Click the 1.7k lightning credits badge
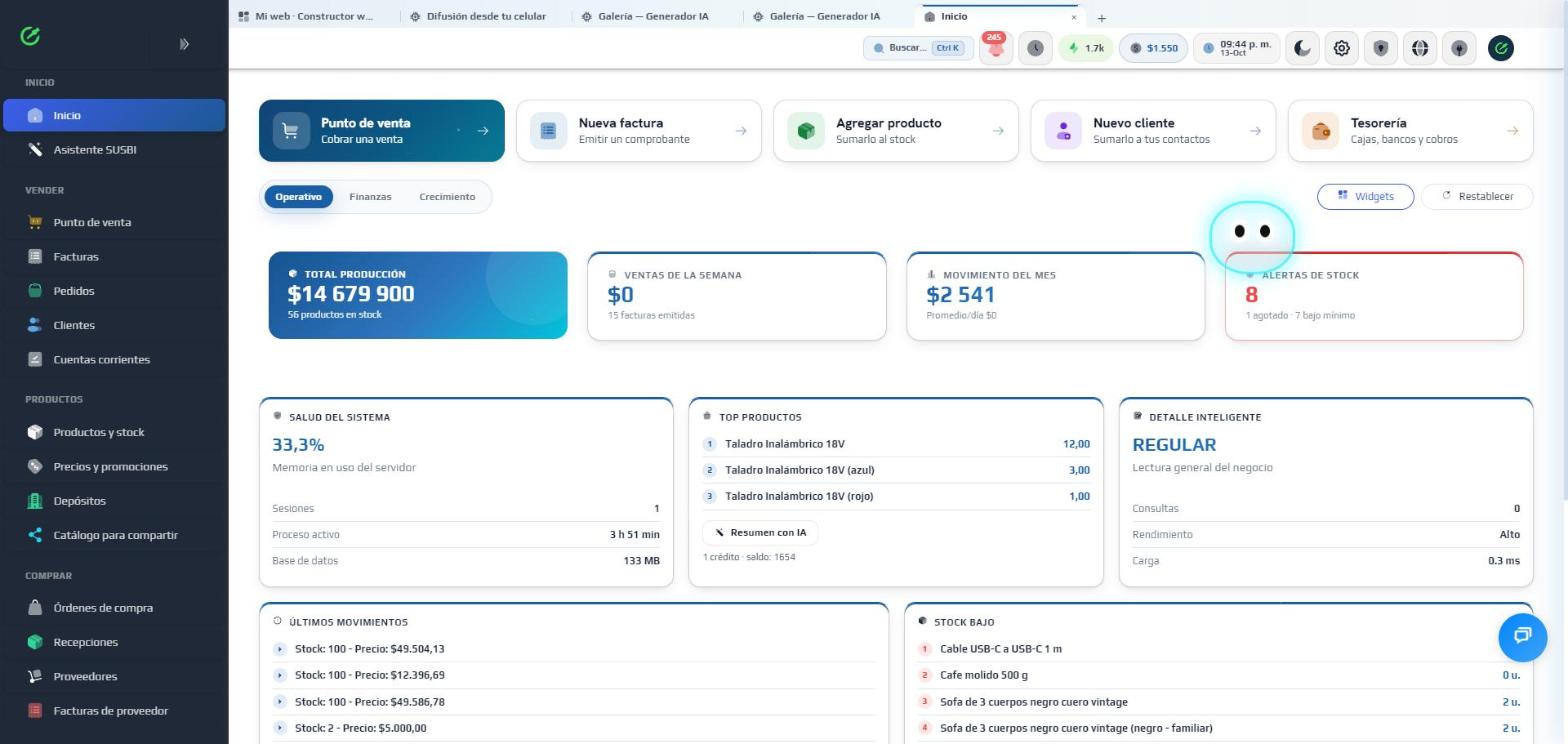This screenshot has height=744, width=1568. point(1086,48)
